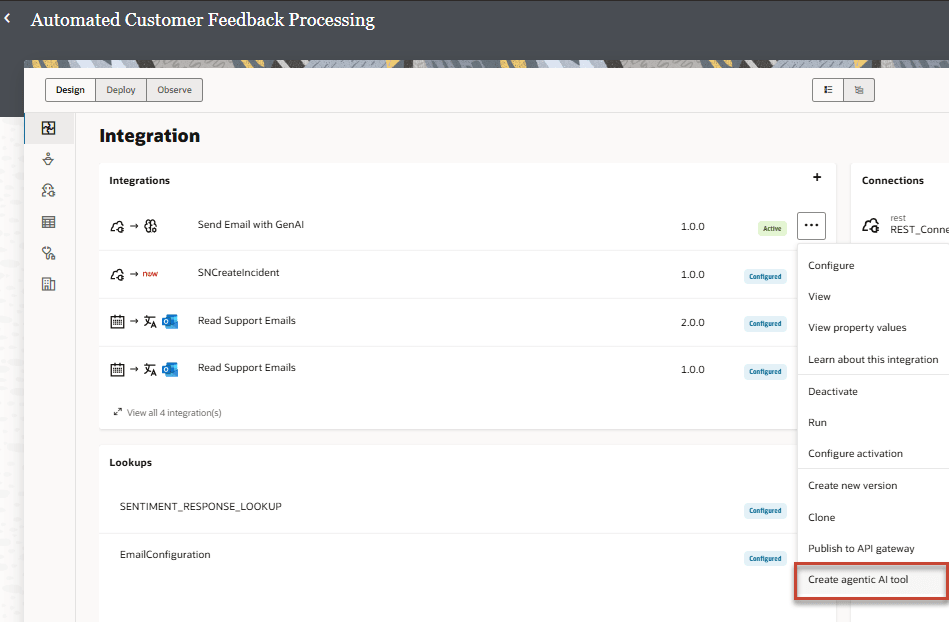Select the Connections plug icon in sidebar
The image size is (949, 622).
47,190
